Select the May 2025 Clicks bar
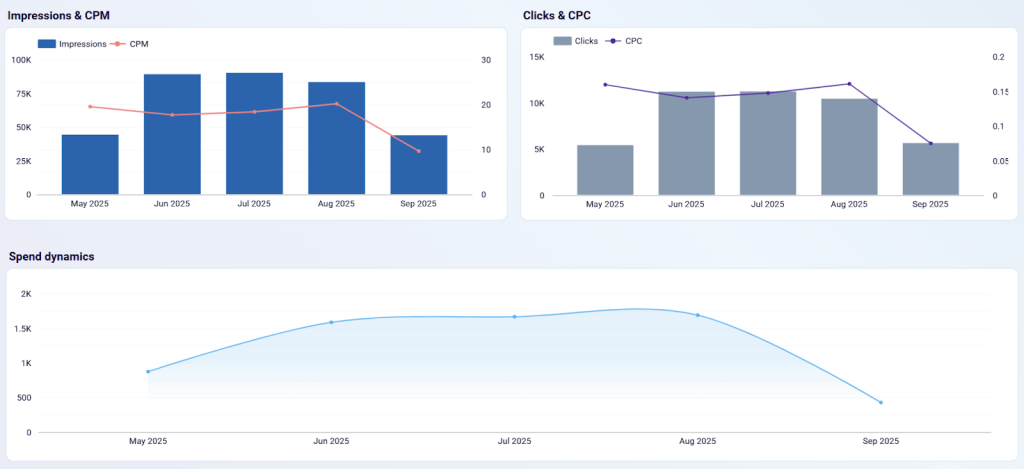The width and height of the screenshot is (1024, 469). [x=605, y=170]
